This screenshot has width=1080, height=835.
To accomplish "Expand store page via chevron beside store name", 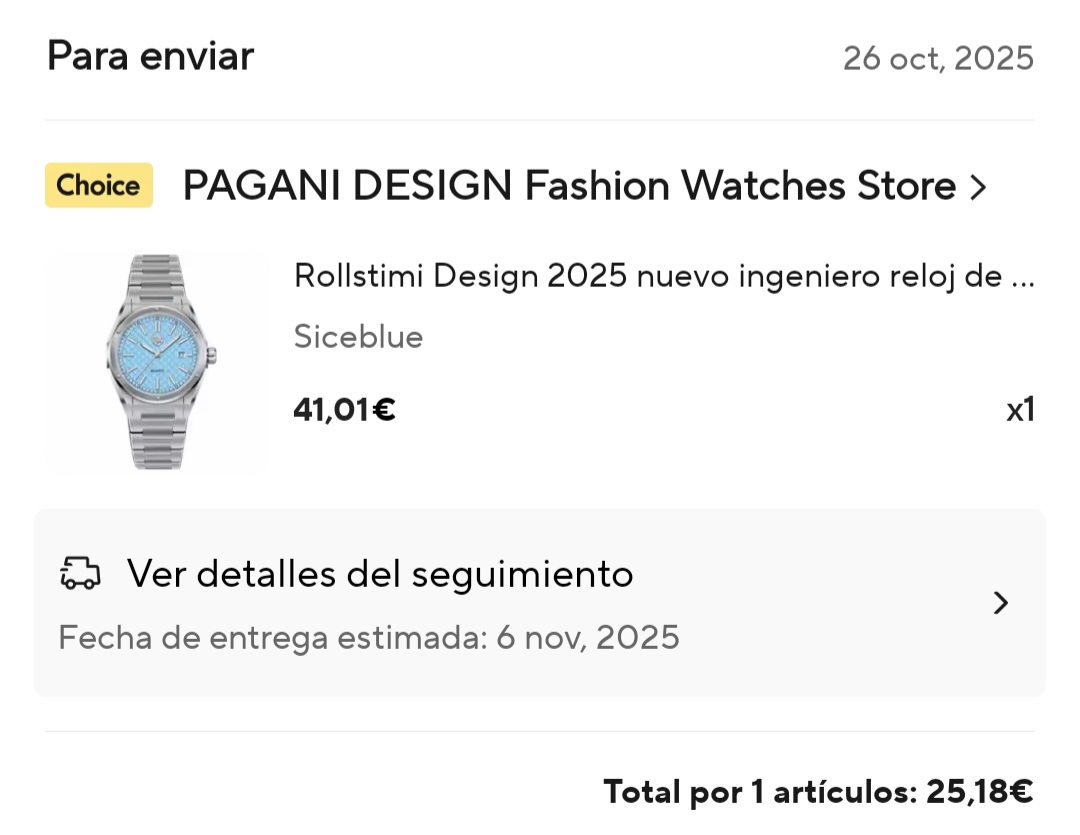I will tap(979, 187).
